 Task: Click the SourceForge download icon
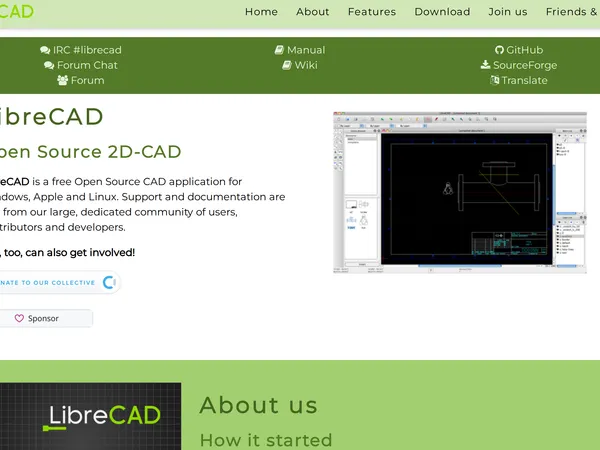click(x=485, y=65)
